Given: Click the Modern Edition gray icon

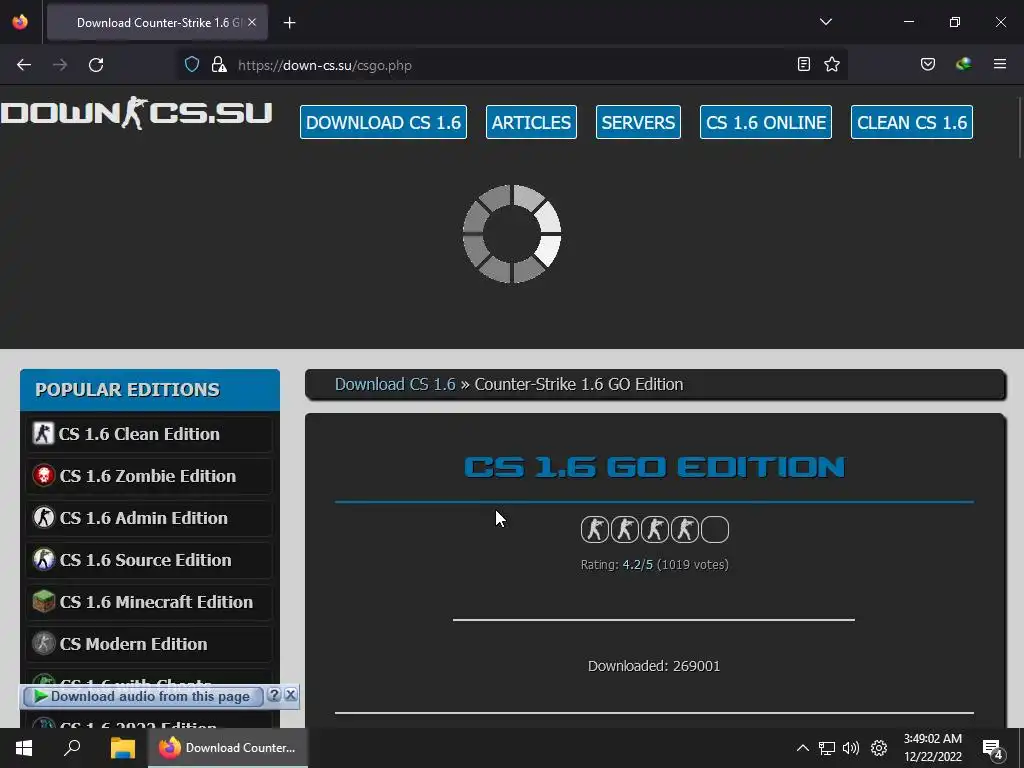Looking at the screenshot, I should pyautogui.click(x=43, y=643).
